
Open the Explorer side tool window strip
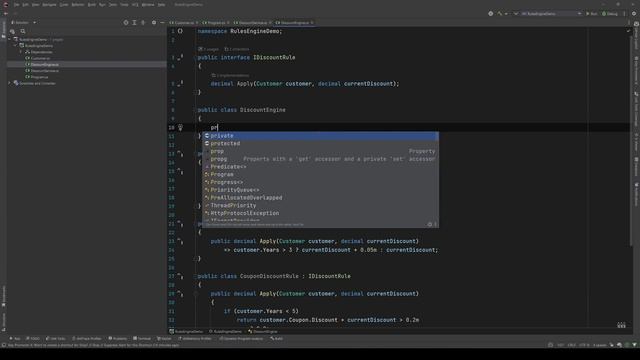(4, 29)
